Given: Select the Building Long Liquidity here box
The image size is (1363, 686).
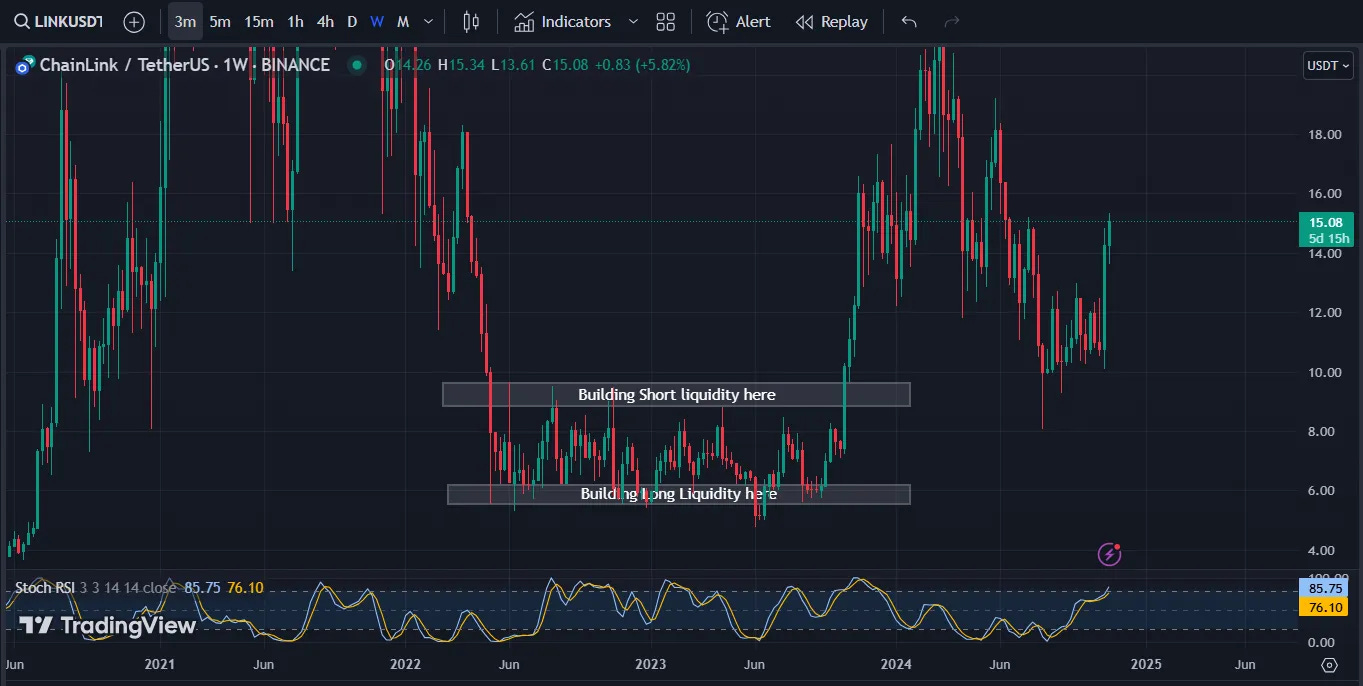Looking at the screenshot, I should point(679,494).
